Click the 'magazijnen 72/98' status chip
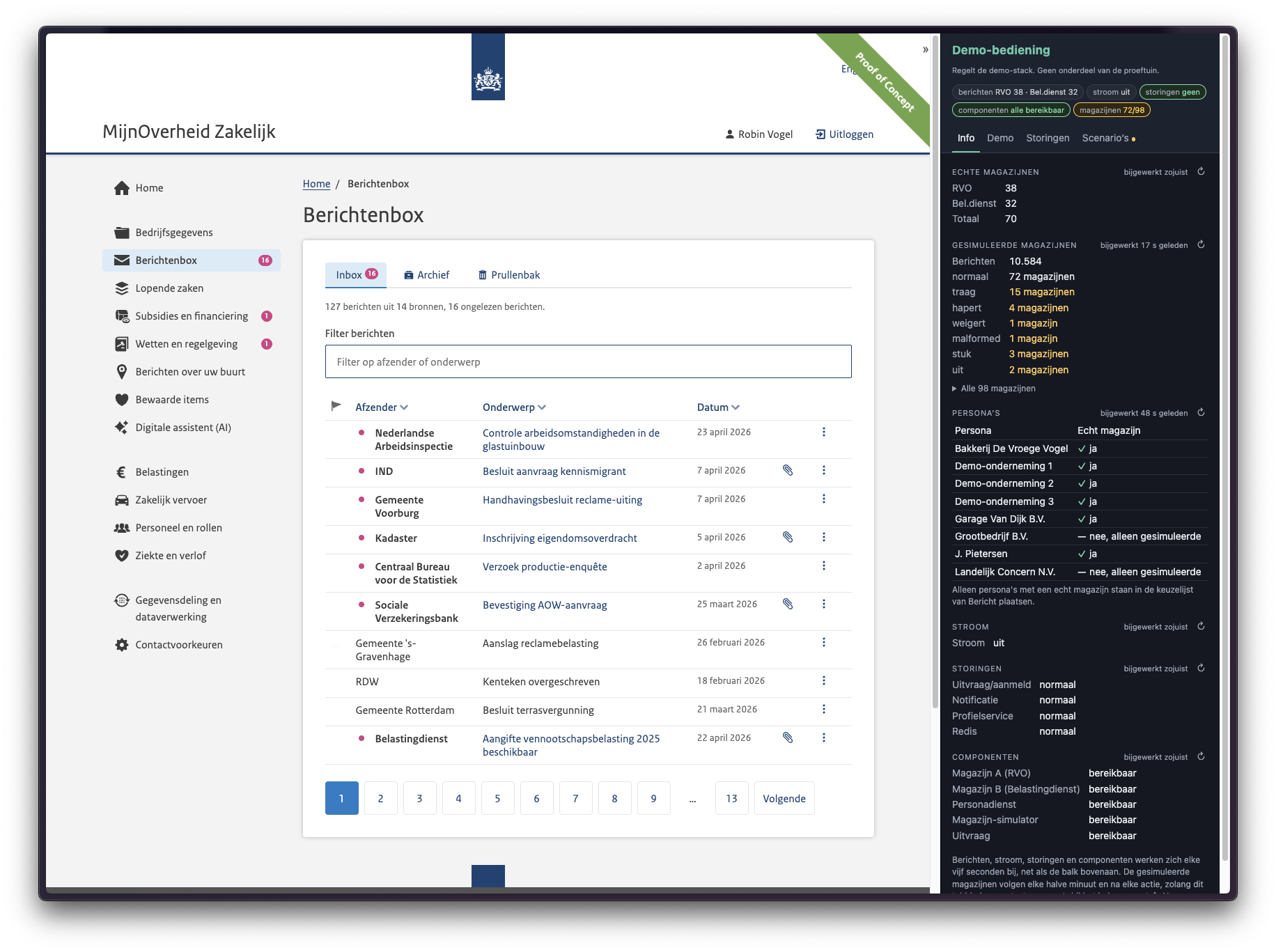 click(x=1112, y=110)
